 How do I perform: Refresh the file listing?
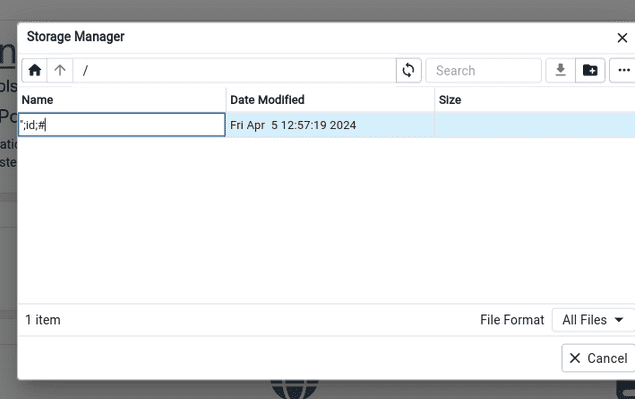[x=408, y=70]
